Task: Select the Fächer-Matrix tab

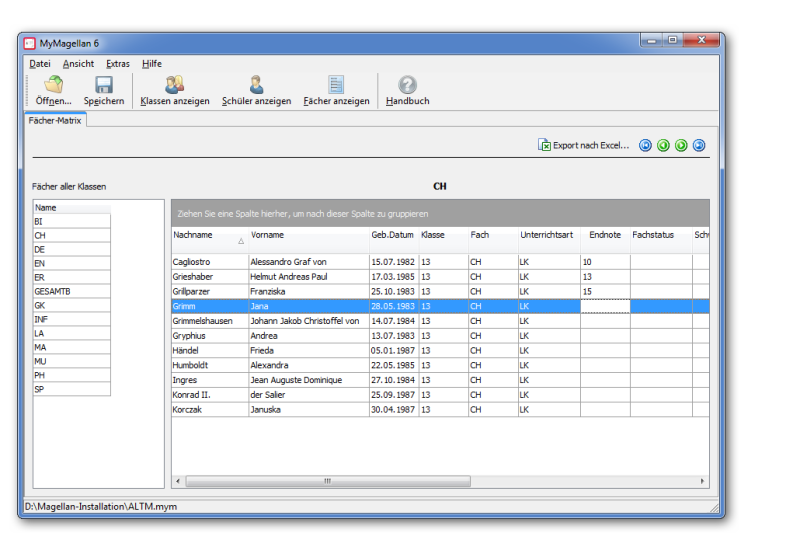Action: (x=55, y=120)
